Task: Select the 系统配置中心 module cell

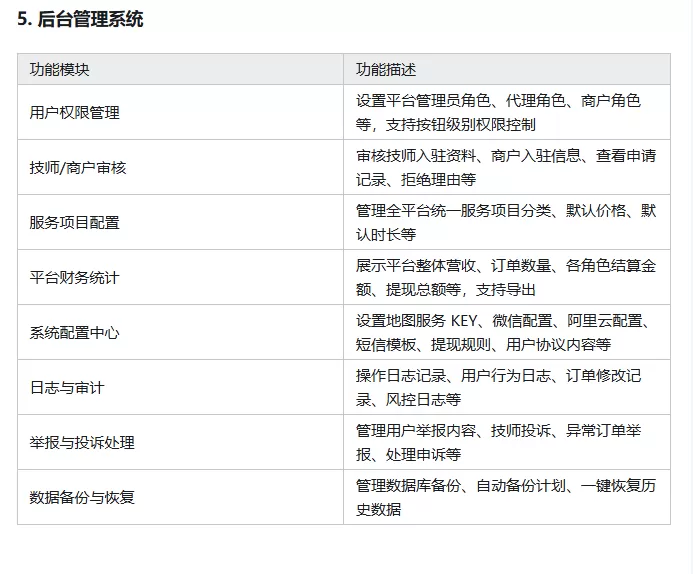Action: [75, 332]
